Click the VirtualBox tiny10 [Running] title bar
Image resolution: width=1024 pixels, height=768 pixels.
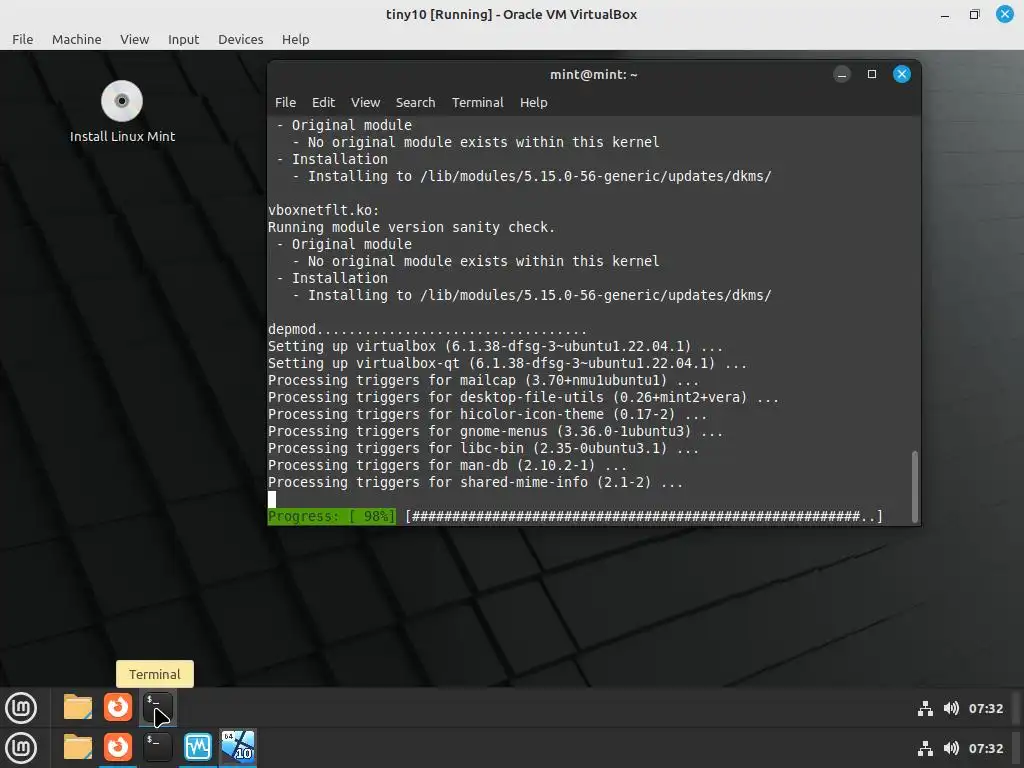pyautogui.click(x=511, y=14)
